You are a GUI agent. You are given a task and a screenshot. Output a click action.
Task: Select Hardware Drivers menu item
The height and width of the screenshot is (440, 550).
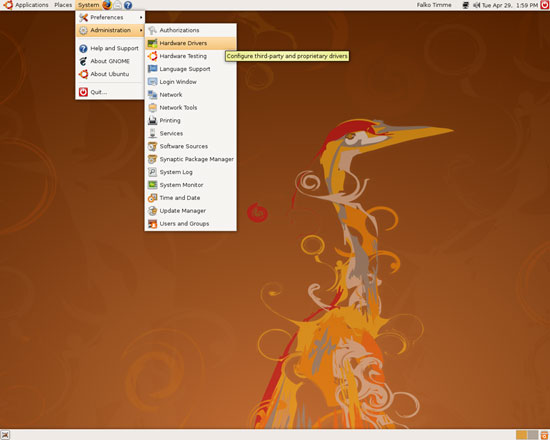(x=190, y=43)
